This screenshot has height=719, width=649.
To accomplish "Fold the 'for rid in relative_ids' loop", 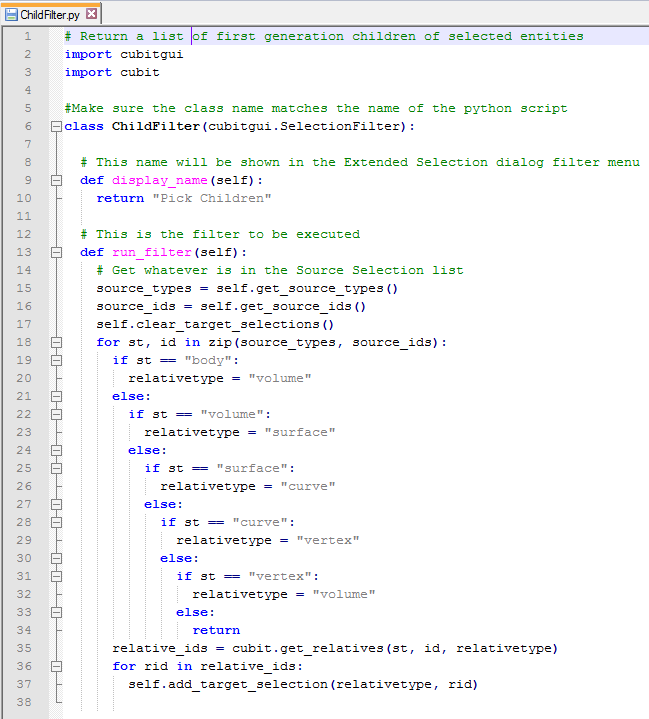I will point(56,666).
